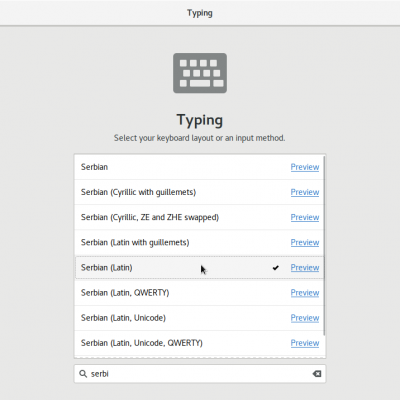400x400 pixels.
Task: Preview Serbian (Latin, Unicode) layout
Action: coord(305,318)
